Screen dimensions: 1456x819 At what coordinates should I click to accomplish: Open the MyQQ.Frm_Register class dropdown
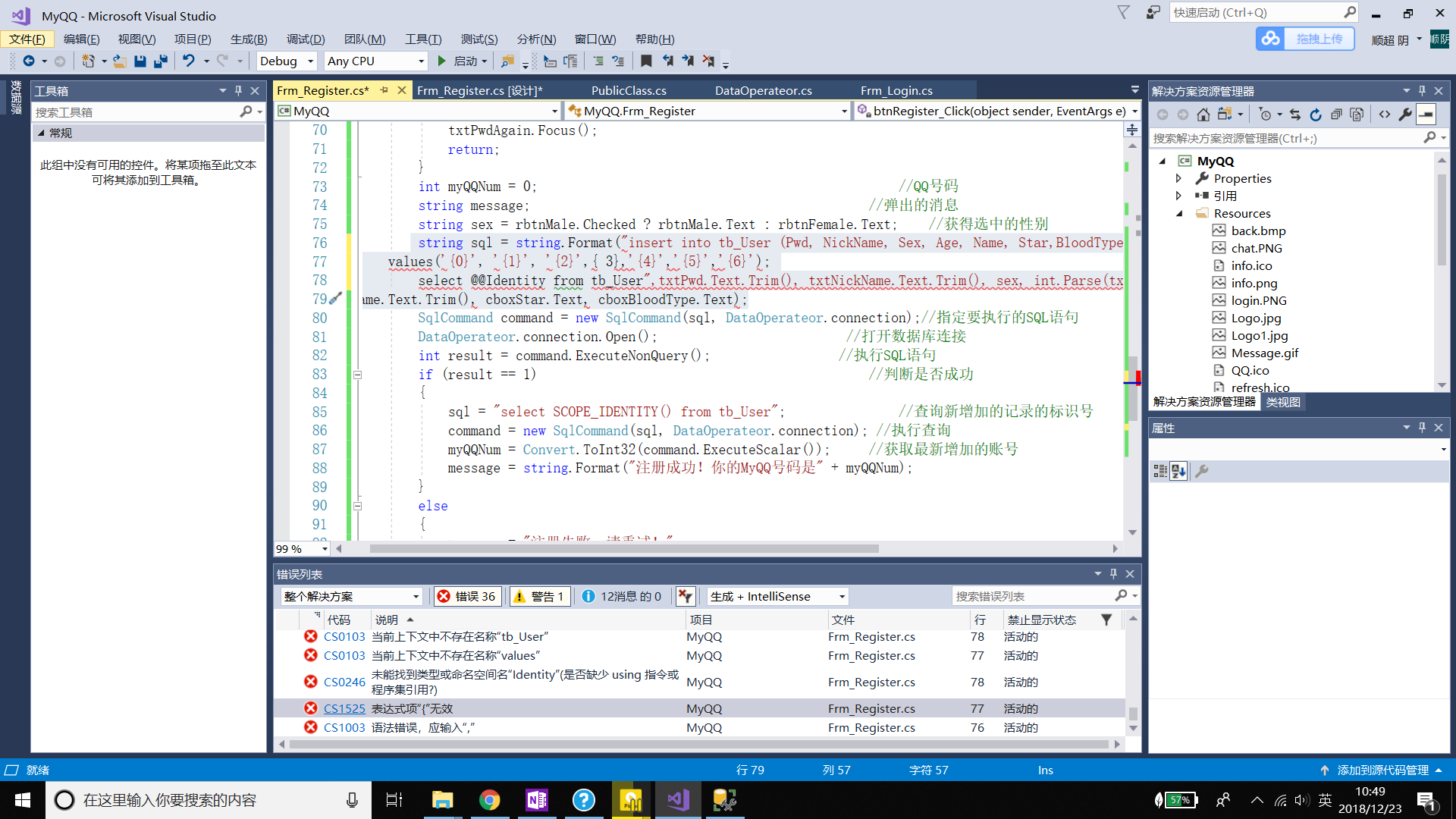point(844,111)
